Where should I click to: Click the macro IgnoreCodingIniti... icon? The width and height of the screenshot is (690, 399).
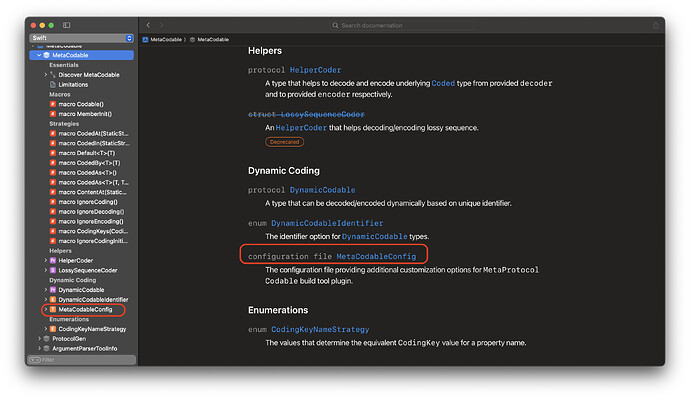(x=53, y=241)
